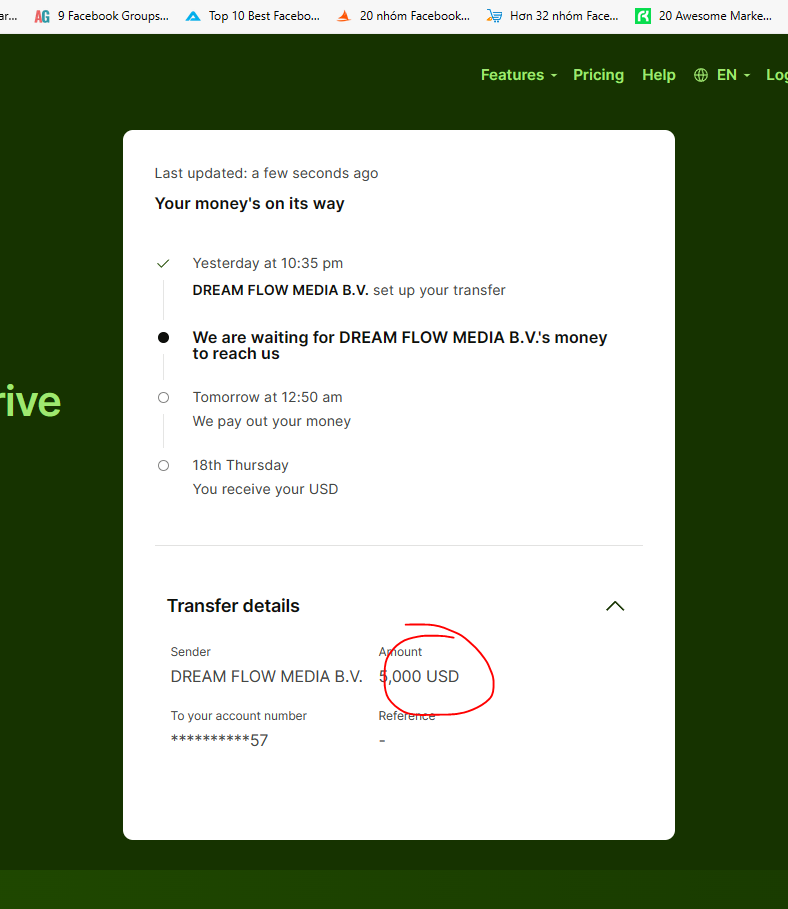Click the '18th Thursday' step circle
The width and height of the screenshot is (788, 909).
[x=164, y=466]
